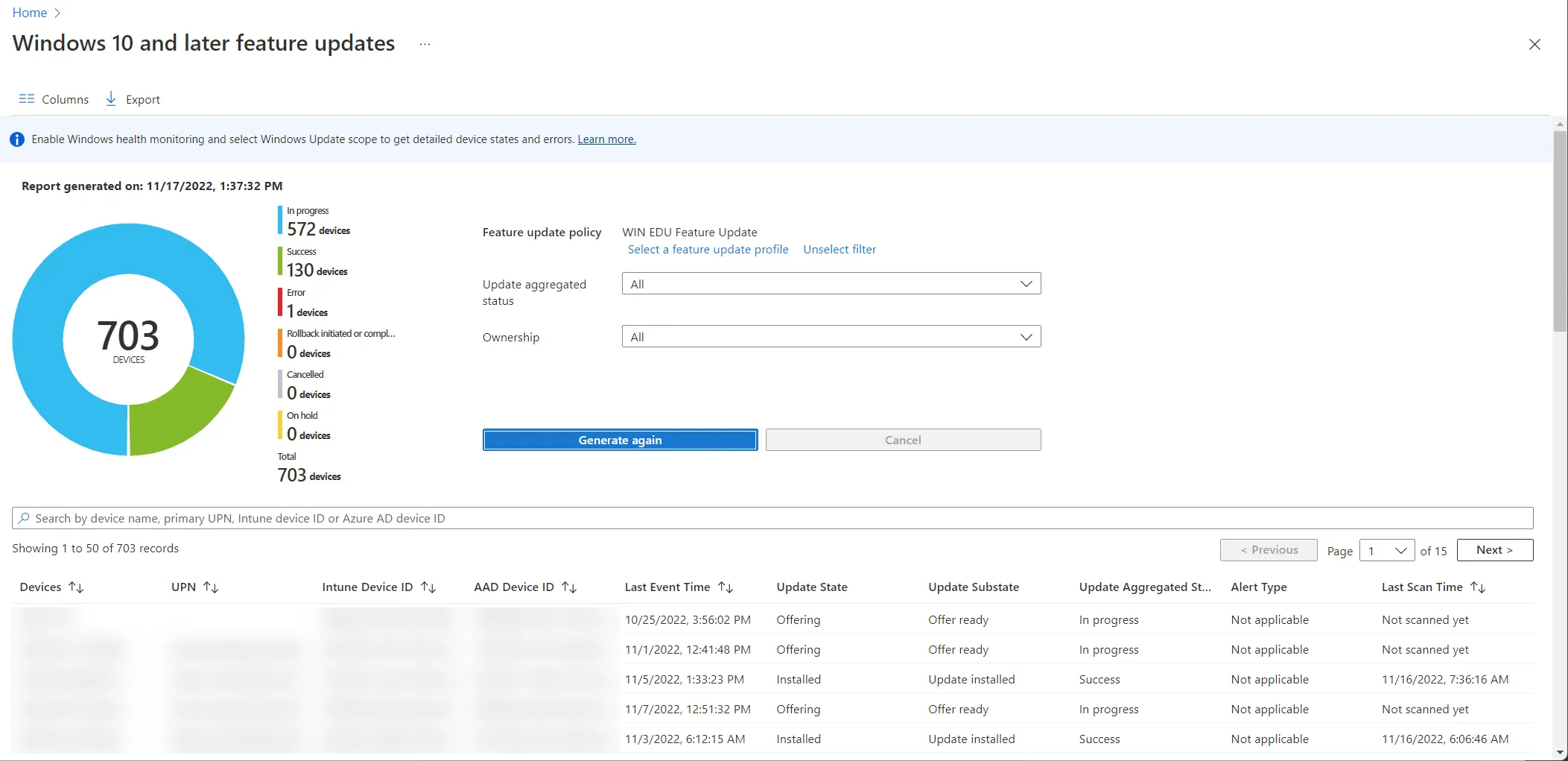
Task: Sort by Intune Device ID arrows
Action: click(428, 587)
